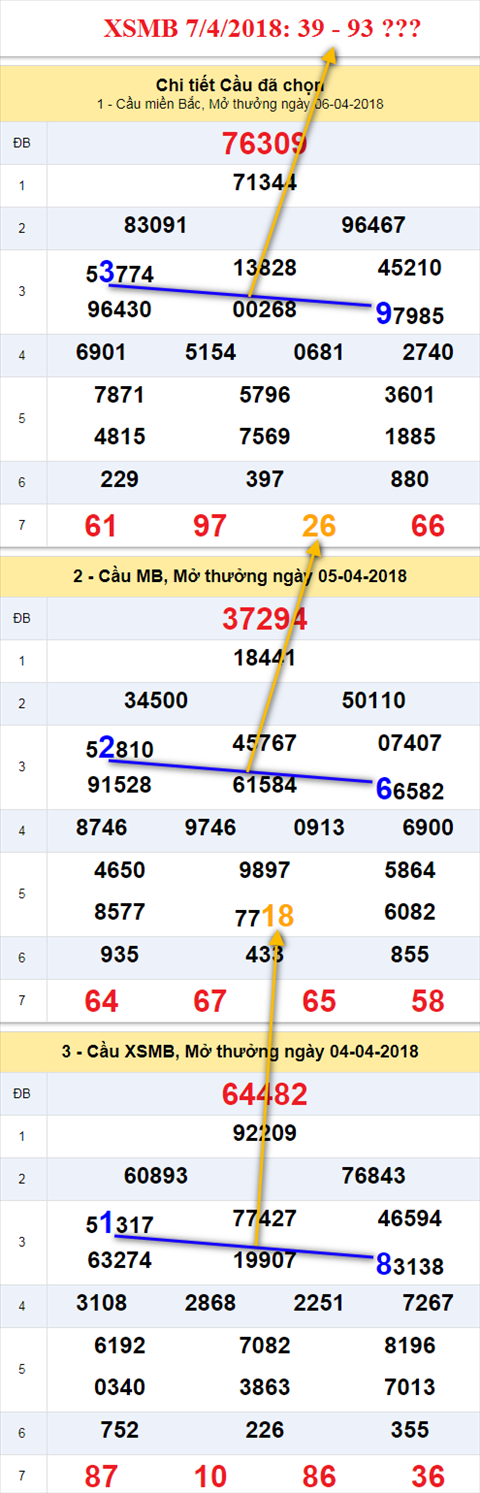Image resolution: width=480 pixels, height=1493 pixels.
Task: Click the subtitle mentioning draw date 06-04-2018
Action: pyautogui.click(x=241, y=104)
